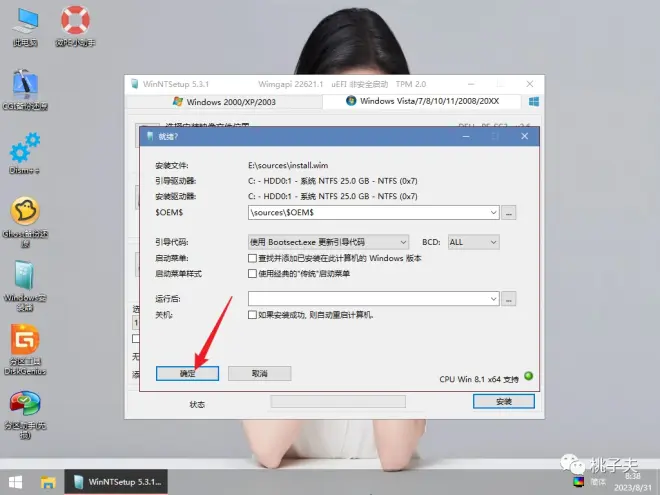Image resolution: width=660 pixels, height=495 pixels.
Task: Click the WinNTSetup title bar icon
Action: point(134,84)
